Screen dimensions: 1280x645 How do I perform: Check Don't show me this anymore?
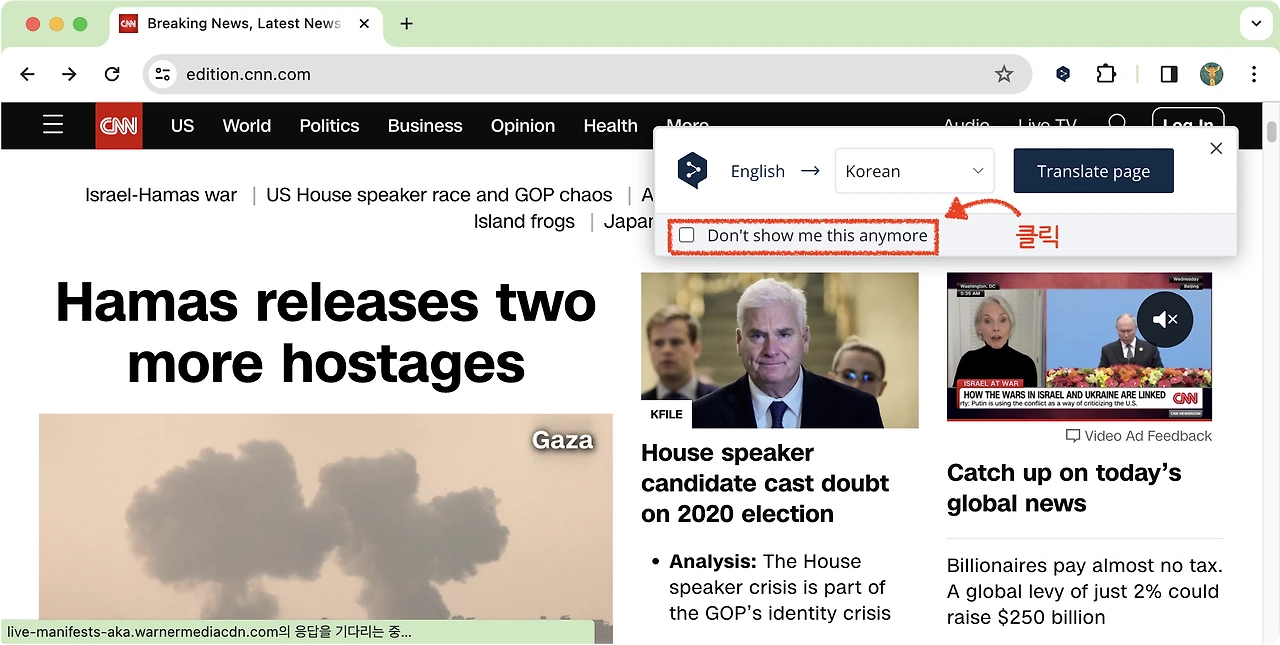pyautogui.click(x=687, y=236)
